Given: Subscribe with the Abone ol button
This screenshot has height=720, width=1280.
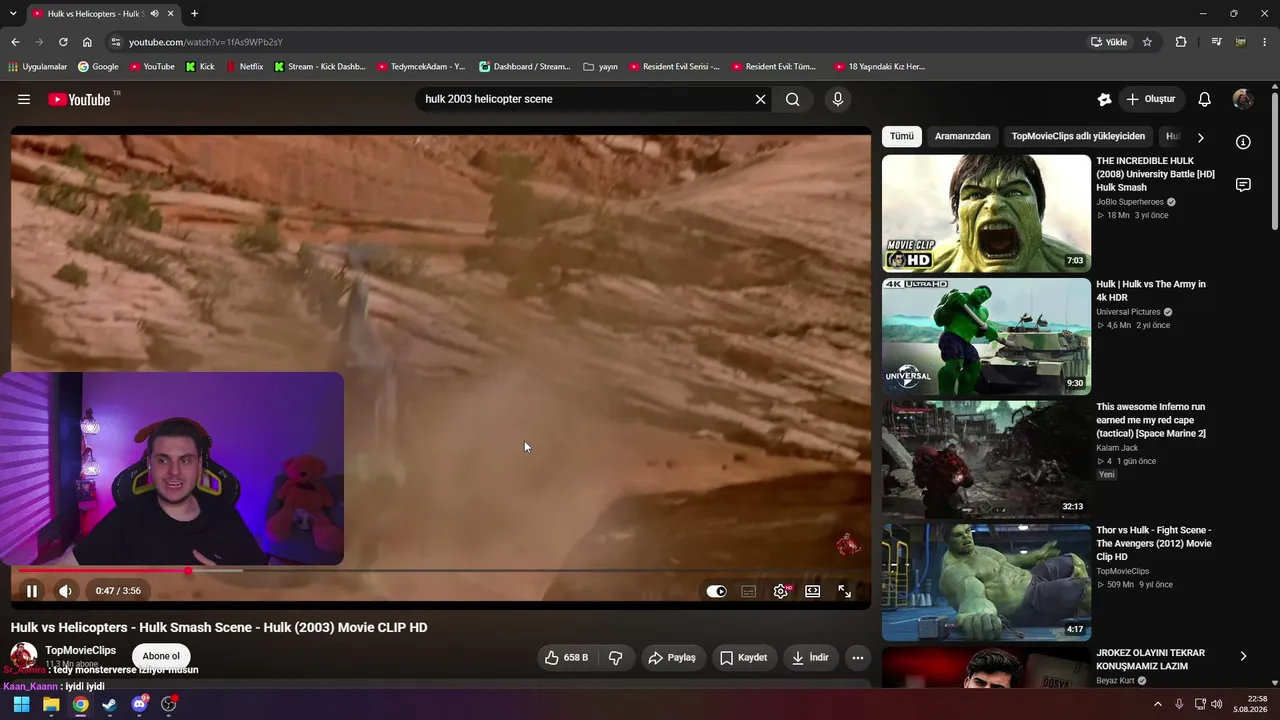Looking at the screenshot, I should (161, 656).
